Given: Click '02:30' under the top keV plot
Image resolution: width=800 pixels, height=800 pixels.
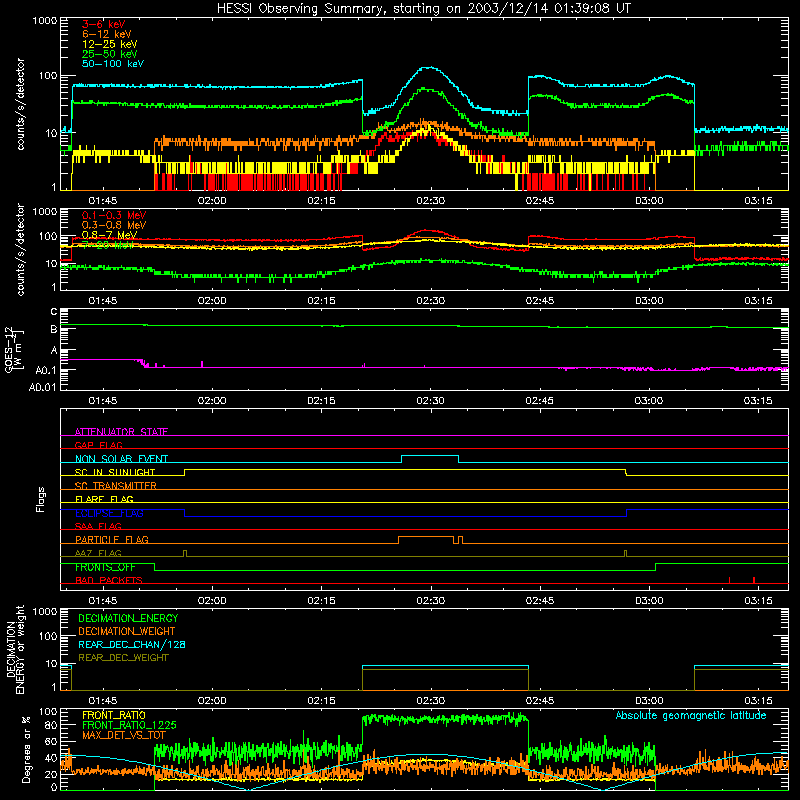Looking at the screenshot, I should tap(431, 201).
